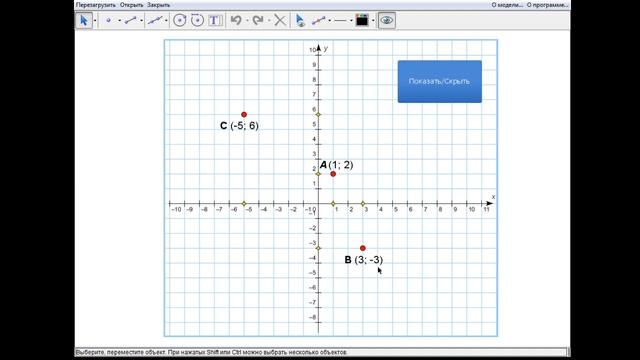Viewport: 640px width, 360px height.
Task: Open dropdown next to point tool
Action: 120,20
